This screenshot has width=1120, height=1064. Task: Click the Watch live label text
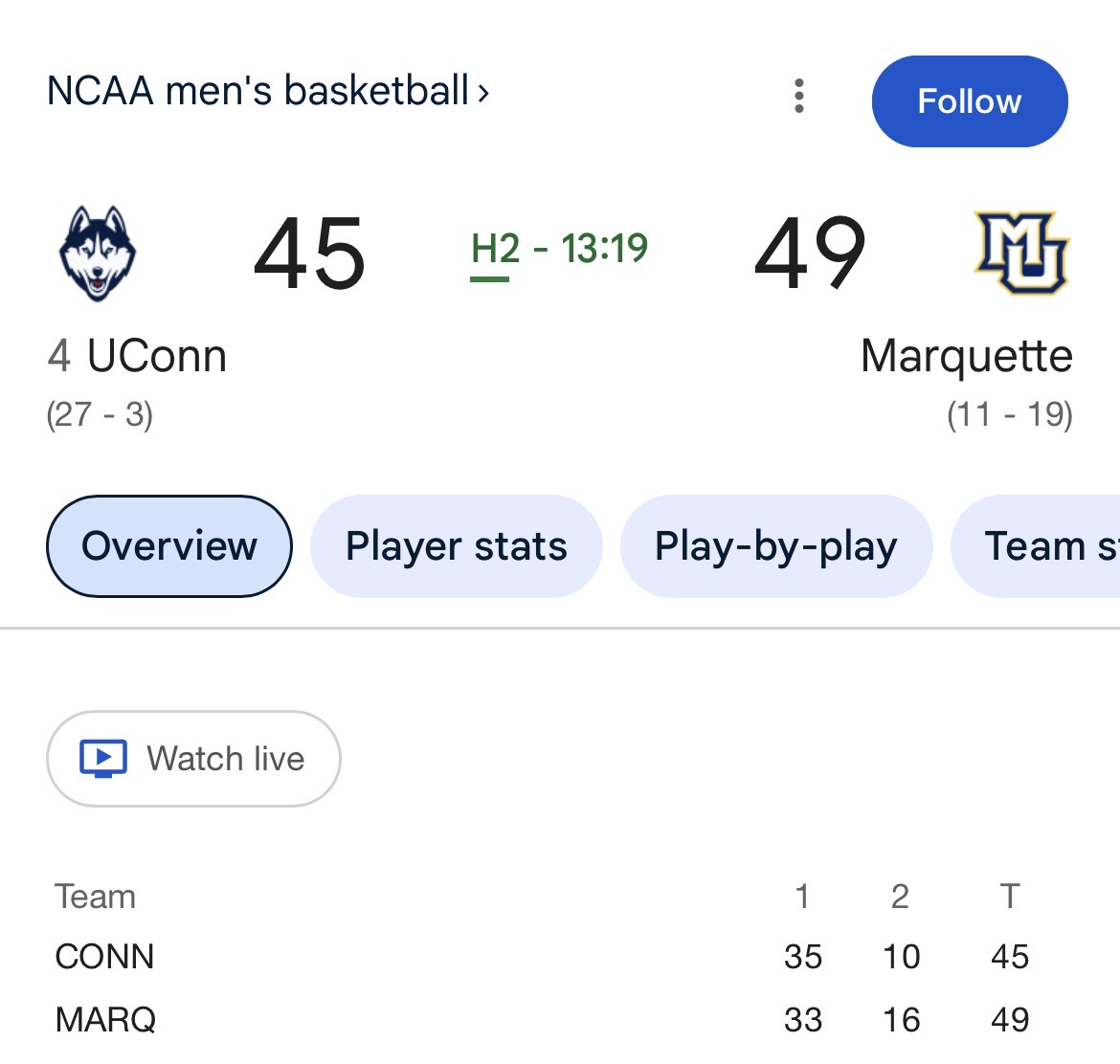tap(225, 759)
